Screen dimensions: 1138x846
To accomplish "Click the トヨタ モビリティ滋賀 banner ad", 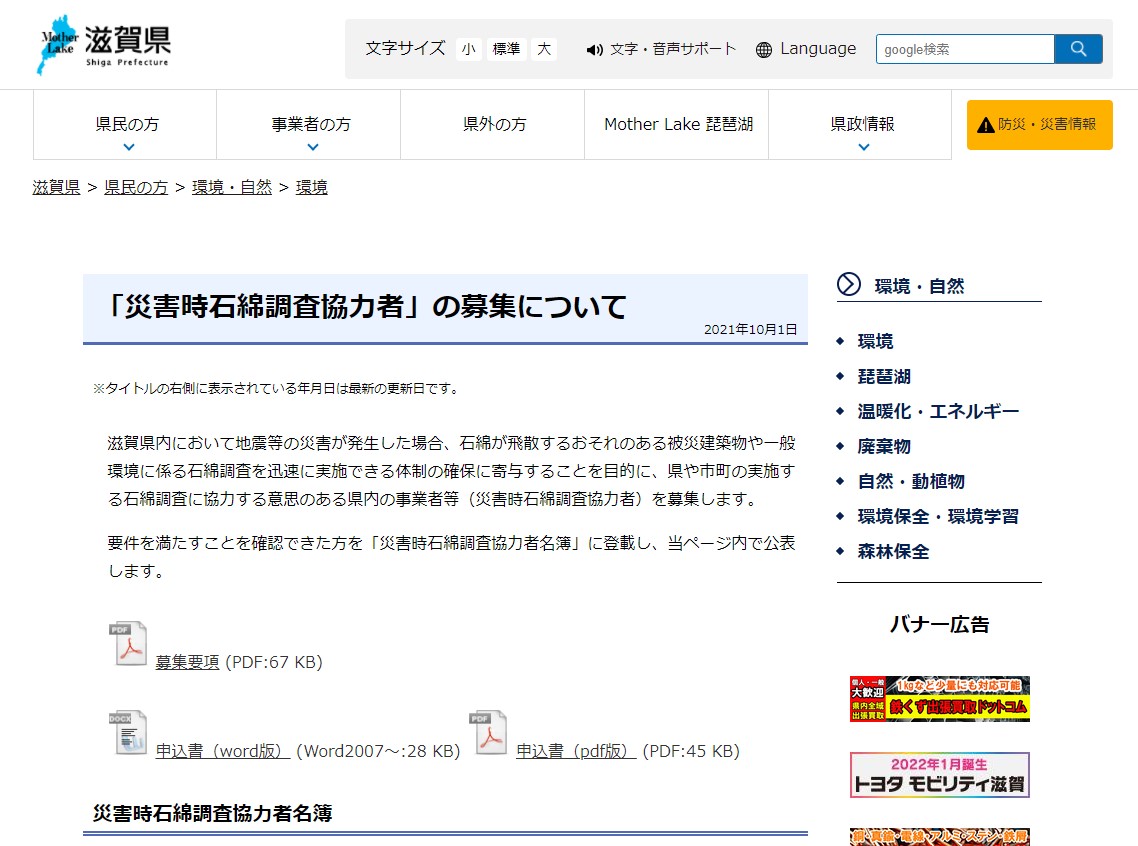I will [x=939, y=774].
